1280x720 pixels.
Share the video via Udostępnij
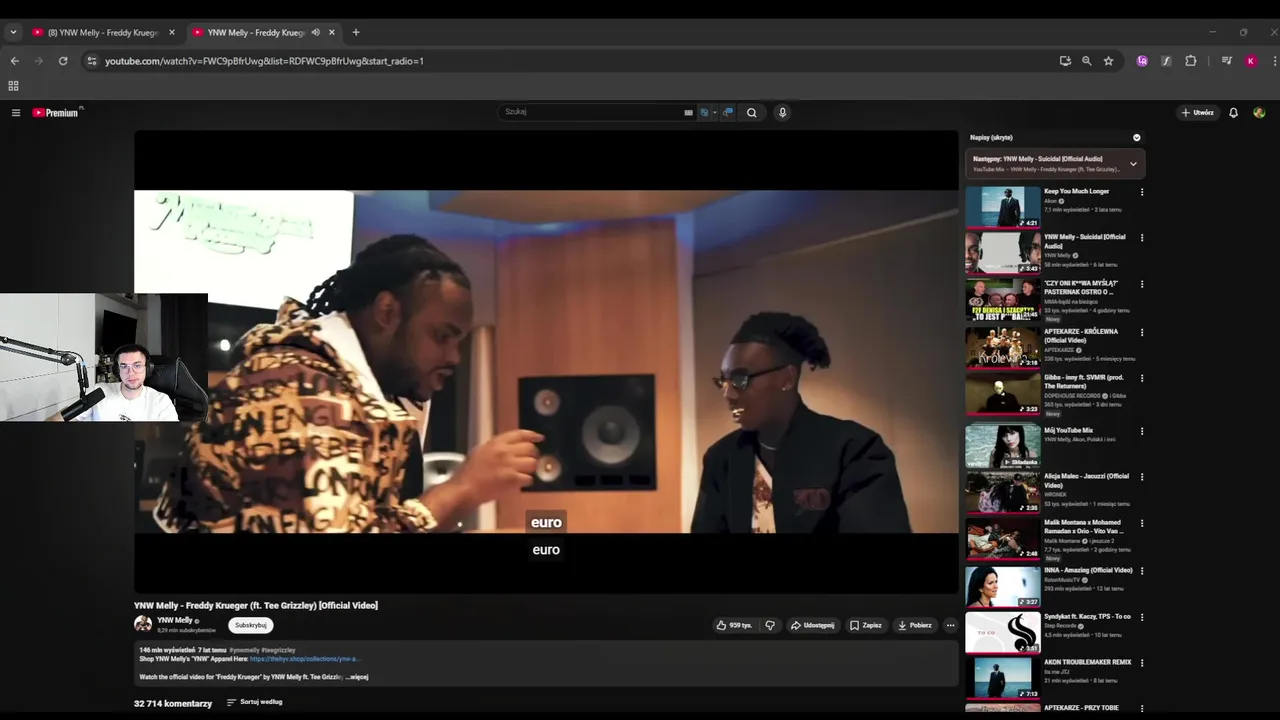tap(812, 625)
